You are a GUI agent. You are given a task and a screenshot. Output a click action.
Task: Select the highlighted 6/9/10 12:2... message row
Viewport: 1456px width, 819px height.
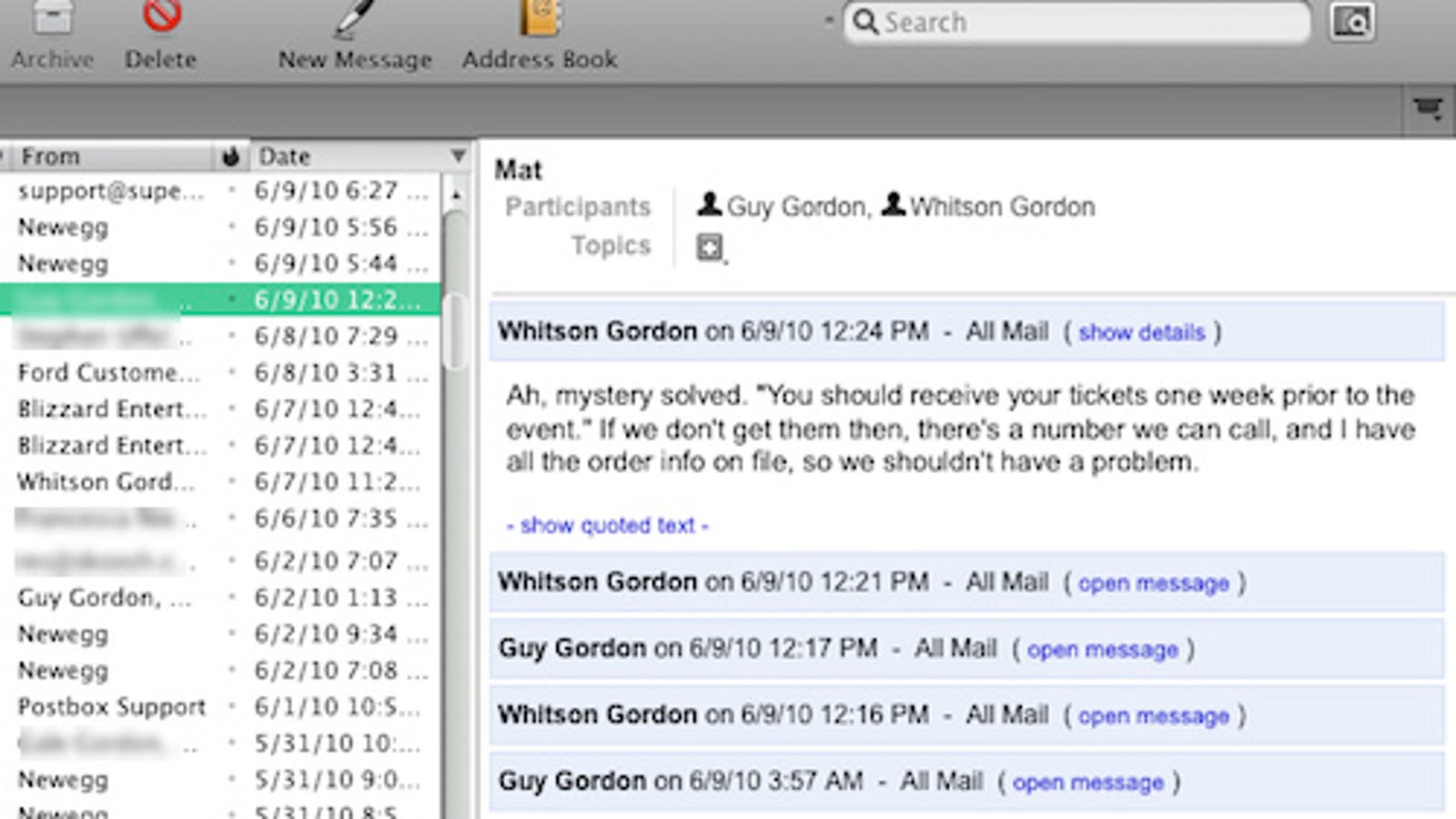point(220,299)
